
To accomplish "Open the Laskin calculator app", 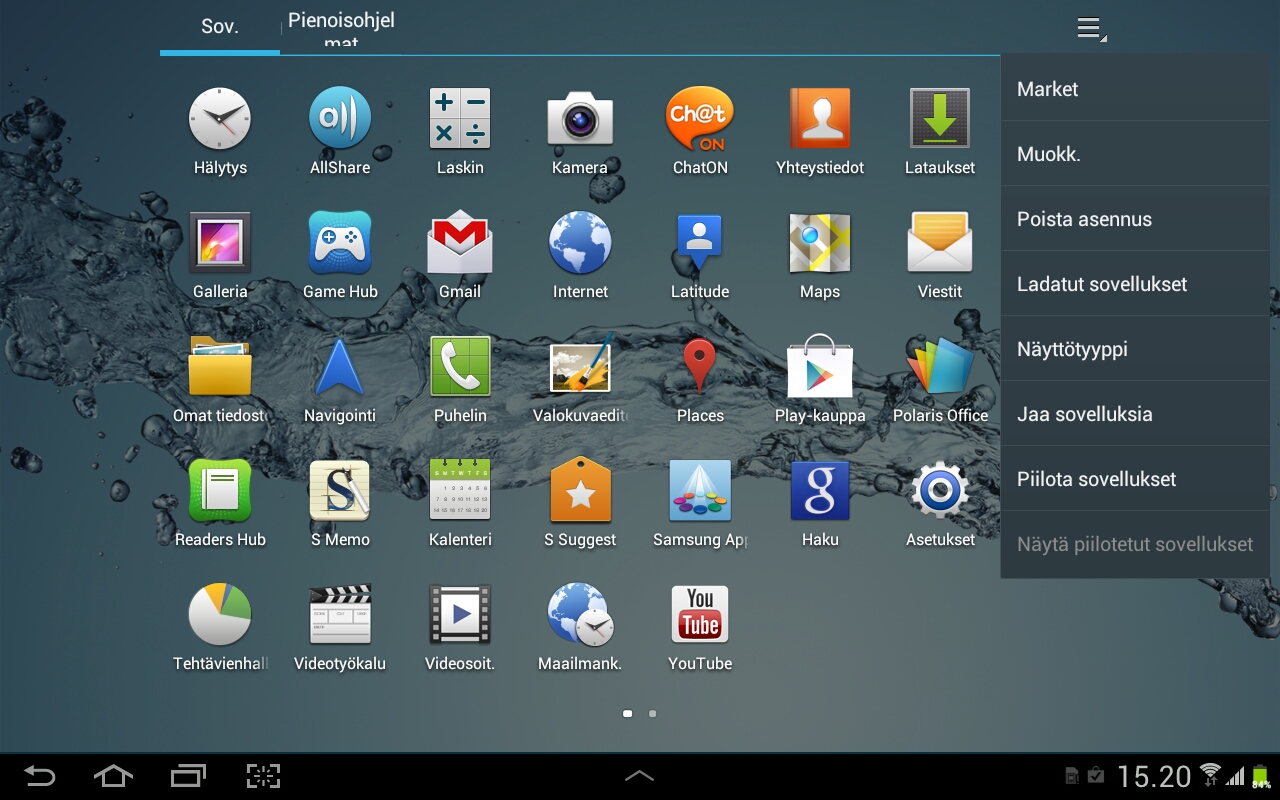I will 460,132.
